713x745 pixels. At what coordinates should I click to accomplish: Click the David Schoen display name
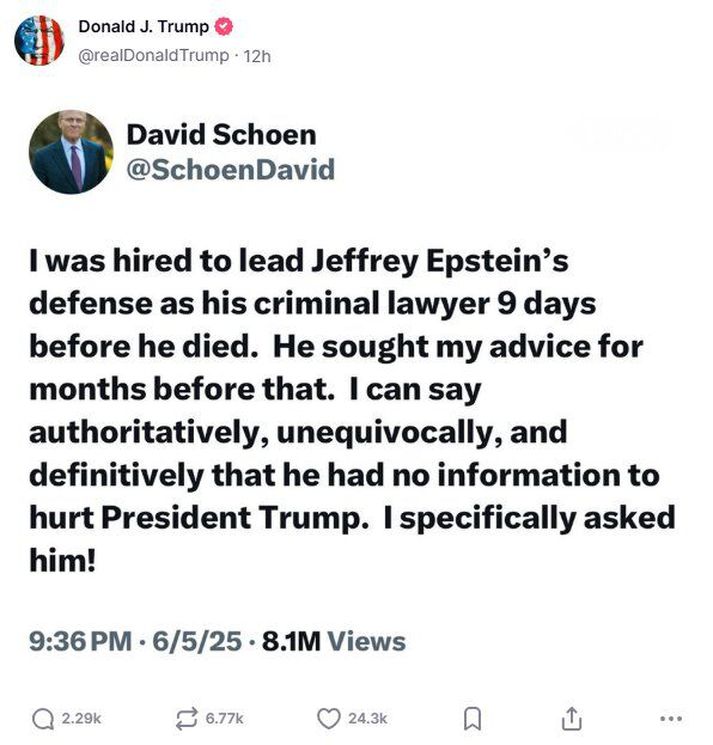coord(221,134)
